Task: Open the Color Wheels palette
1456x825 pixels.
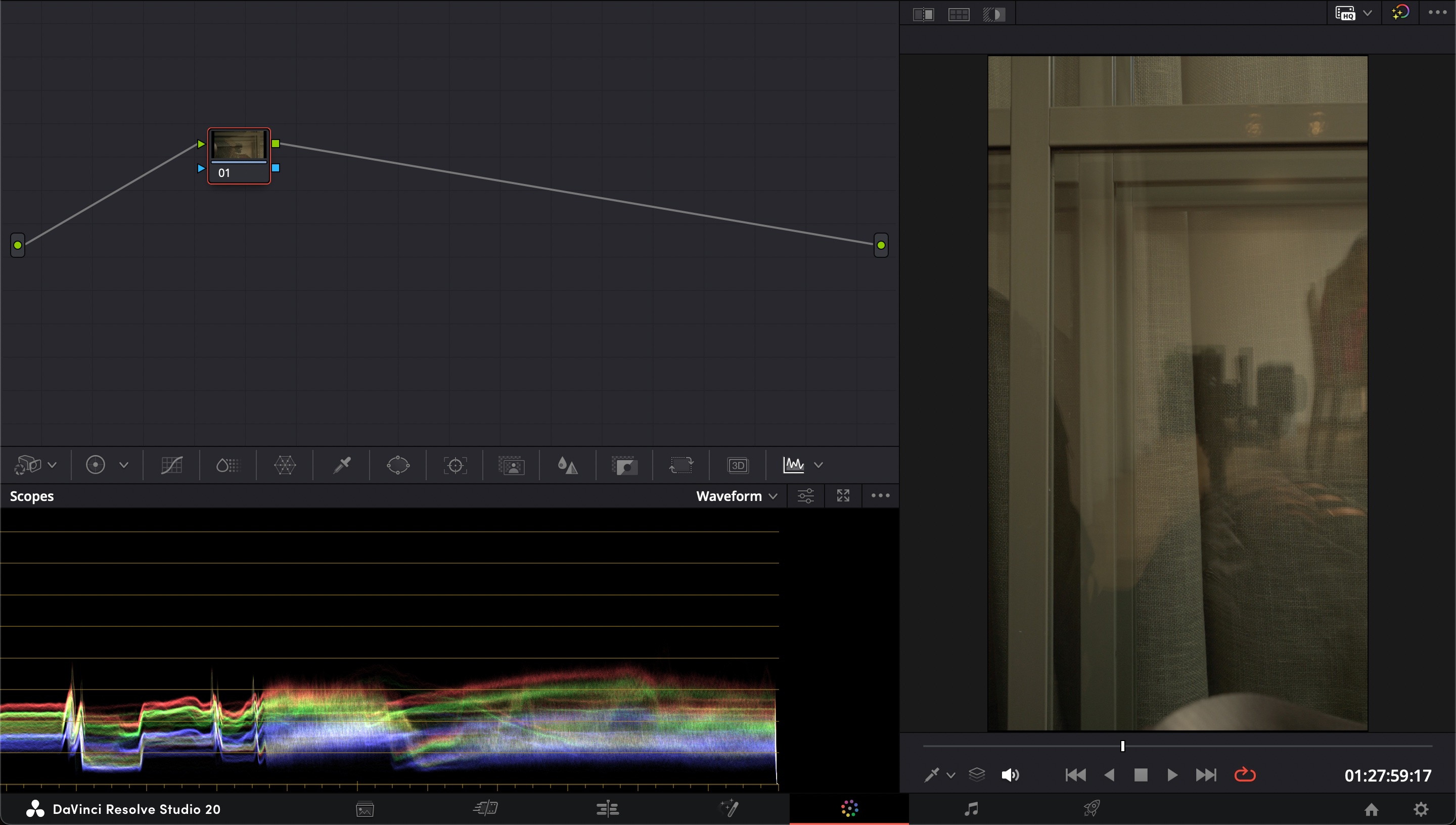Action: click(95, 465)
